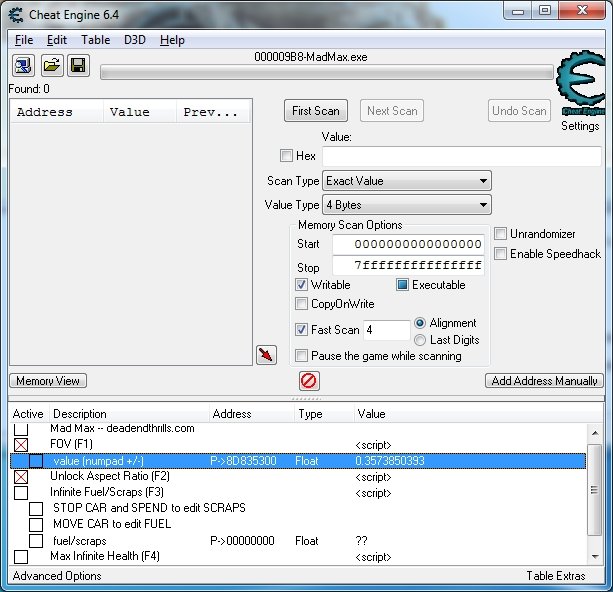Deactivate the FOV (F1) script checkbox
The image size is (613, 592).
point(21,445)
